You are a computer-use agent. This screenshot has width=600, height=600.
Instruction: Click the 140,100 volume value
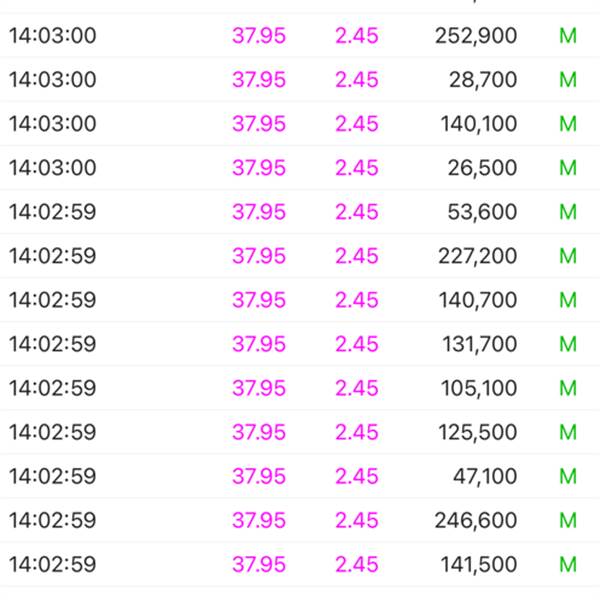(x=478, y=124)
